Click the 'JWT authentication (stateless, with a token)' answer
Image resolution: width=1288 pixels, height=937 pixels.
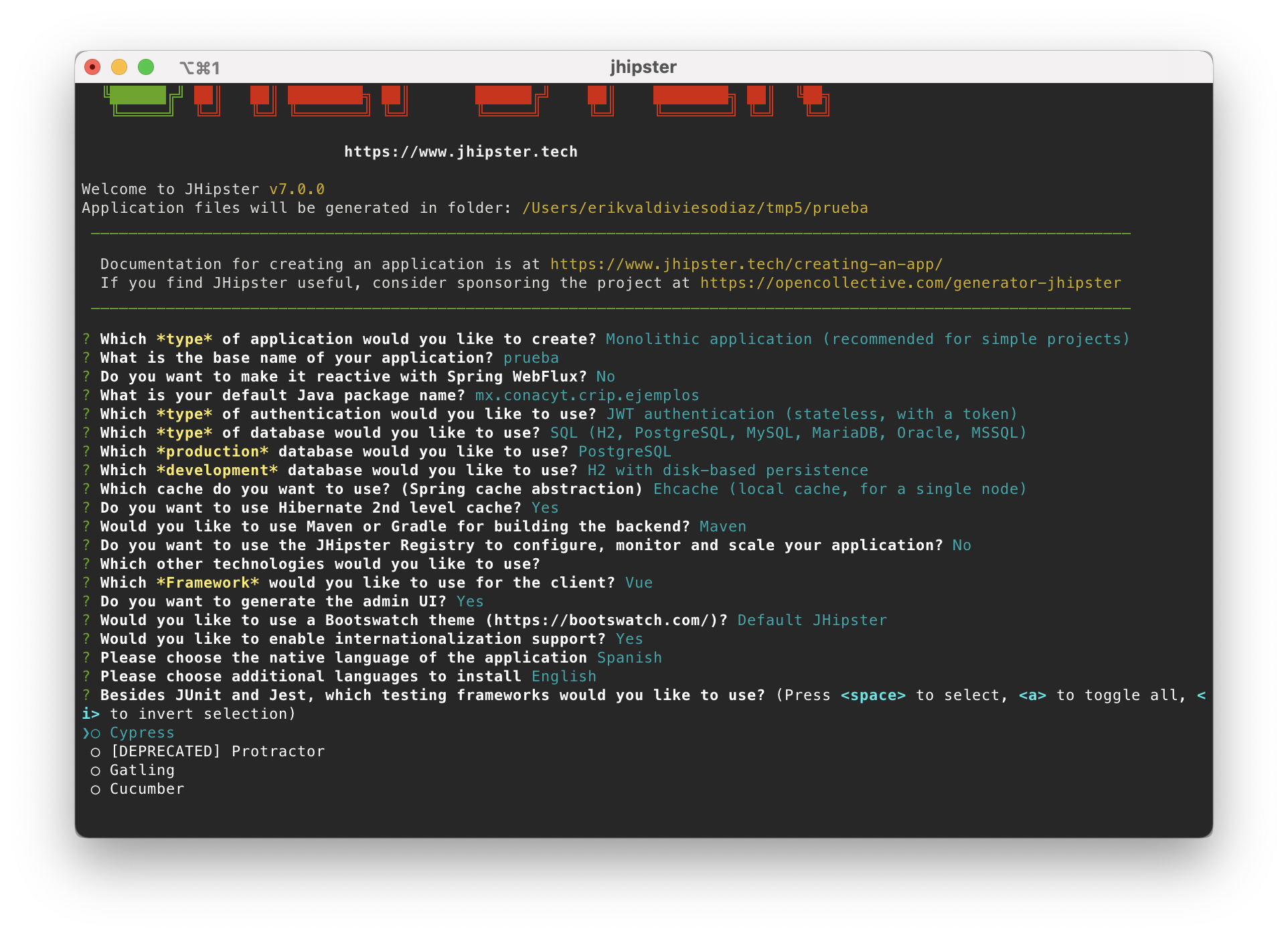coord(811,414)
